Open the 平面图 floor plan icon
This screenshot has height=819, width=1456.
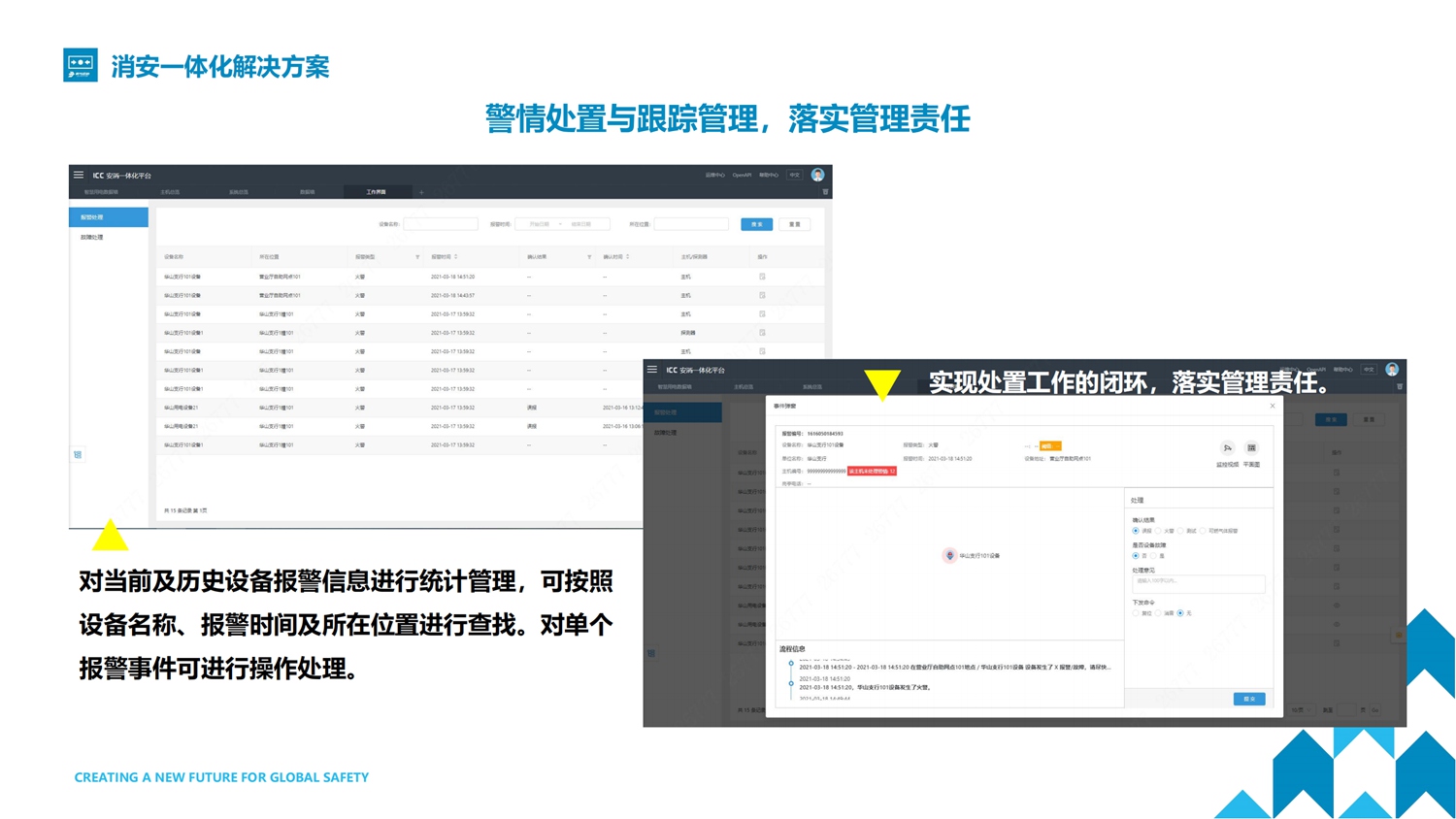pos(1251,448)
